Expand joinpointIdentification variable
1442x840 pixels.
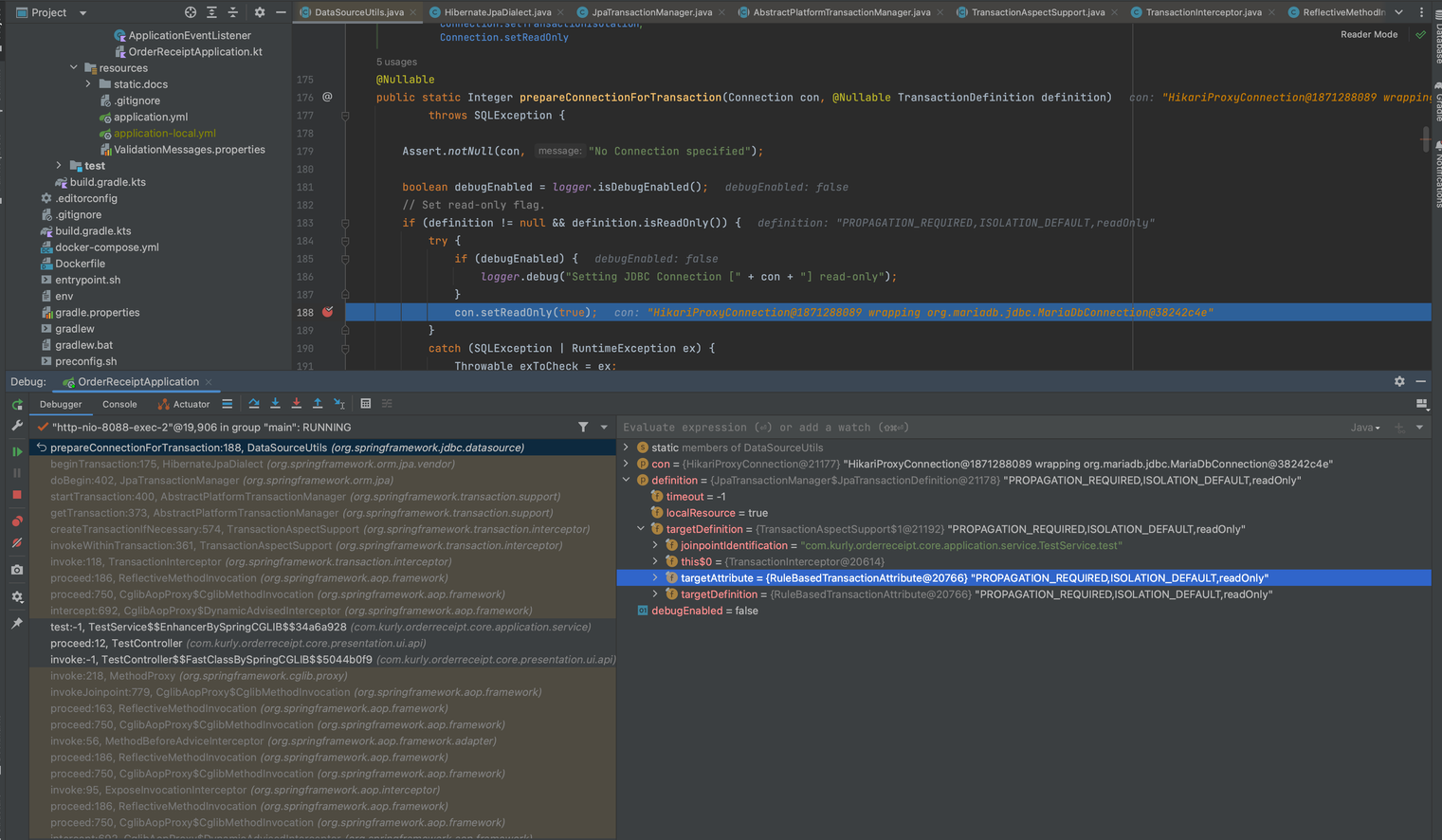tap(655, 545)
